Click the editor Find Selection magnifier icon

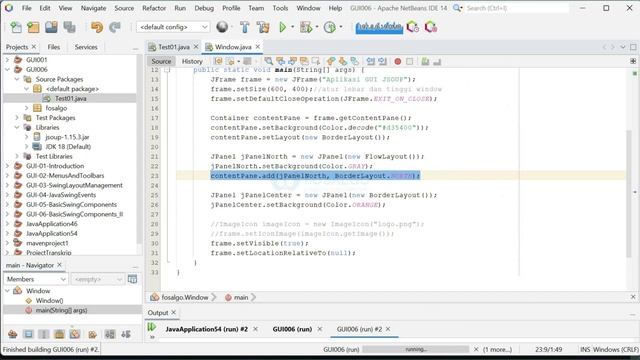[268, 61]
